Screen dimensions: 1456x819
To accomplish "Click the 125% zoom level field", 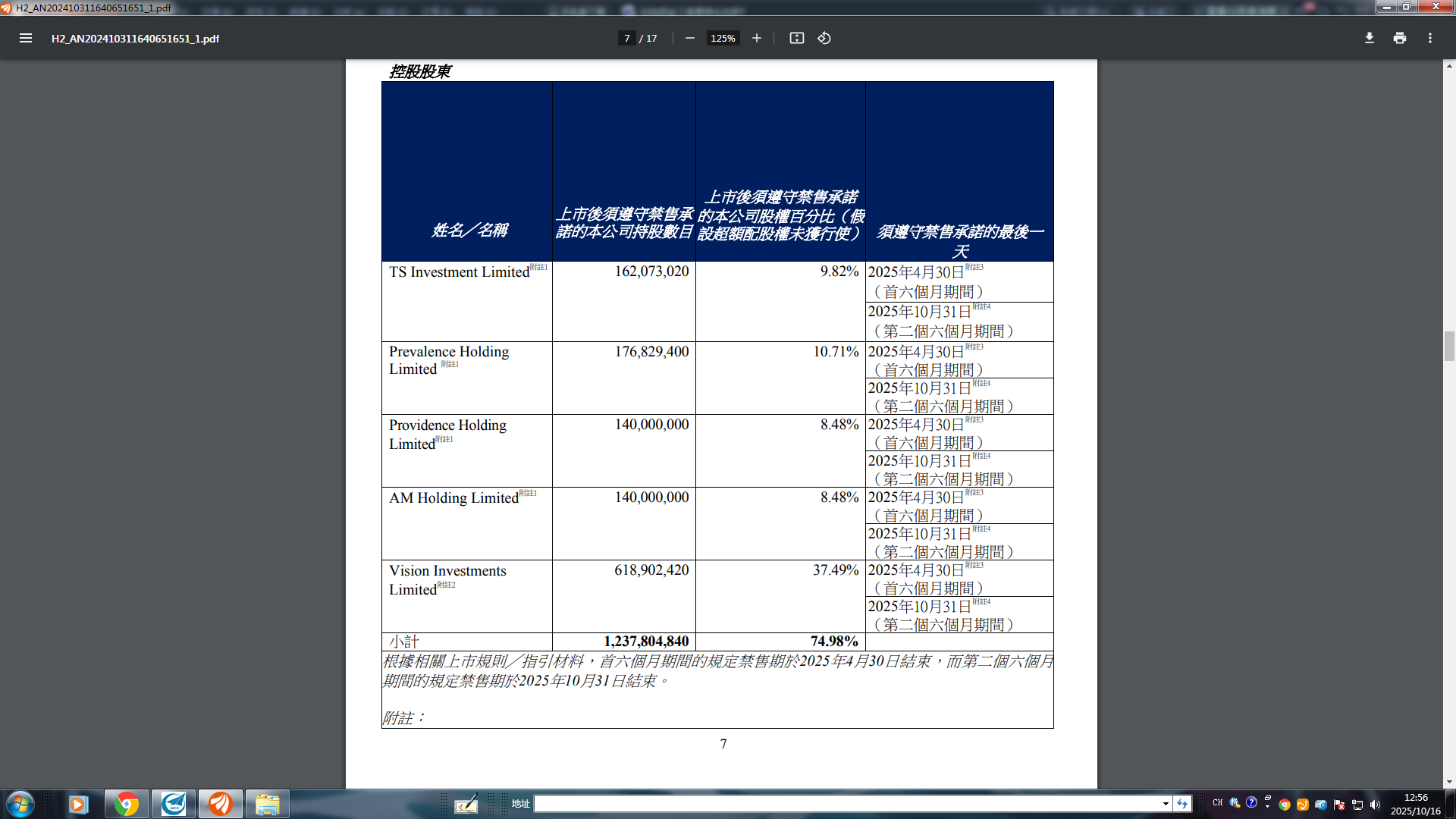I will click(x=723, y=38).
